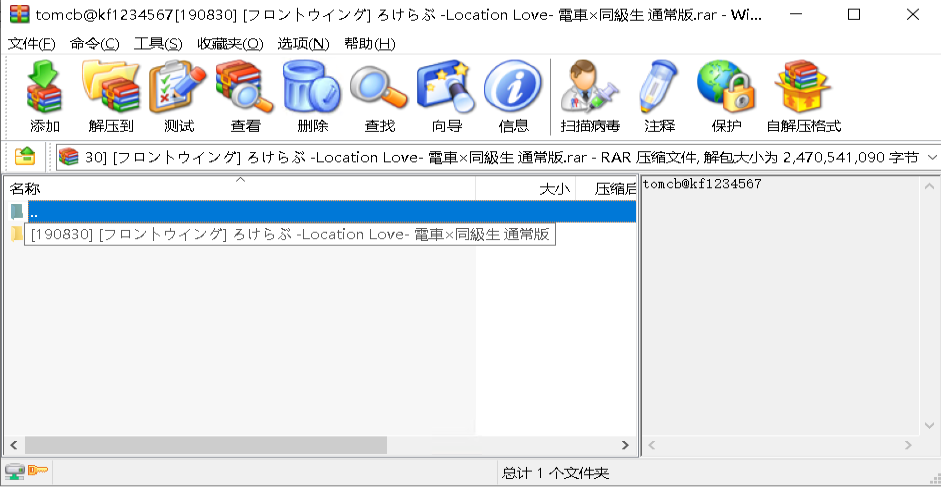The width and height of the screenshot is (941, 488).
Task: Click the Delete (删除) trash icon
Action: 312,97
